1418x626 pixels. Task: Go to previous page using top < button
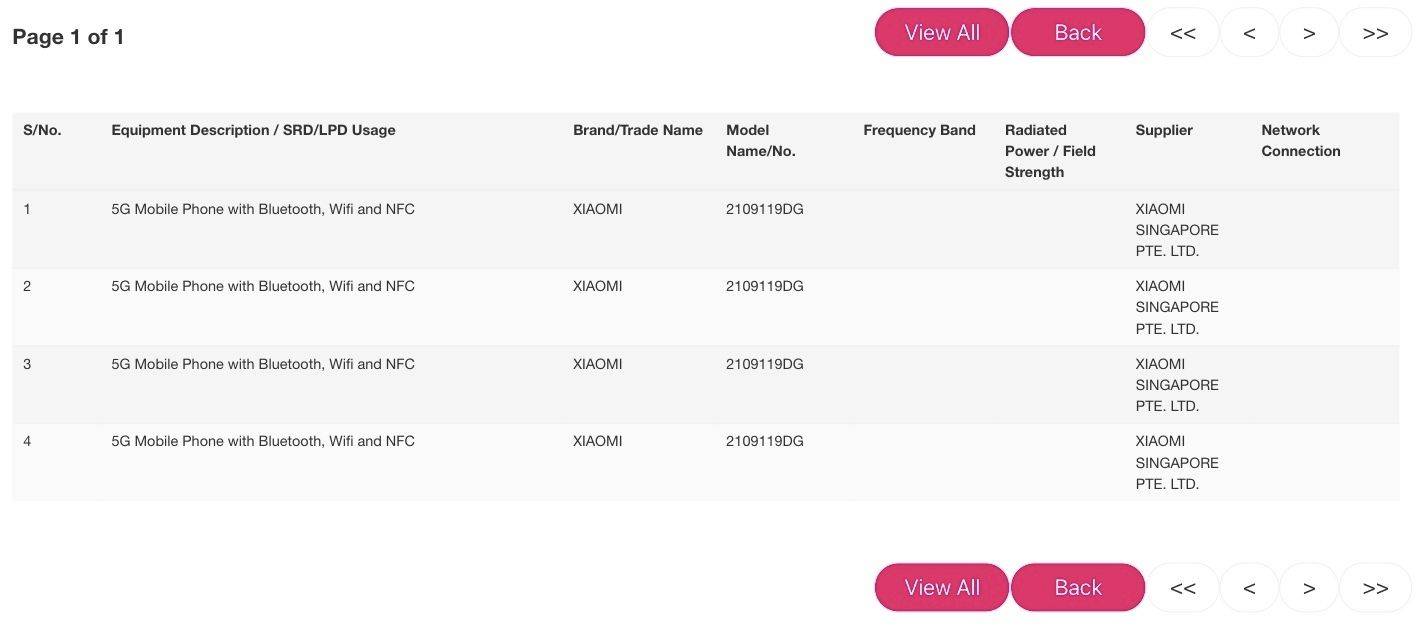click(1249, 33)
